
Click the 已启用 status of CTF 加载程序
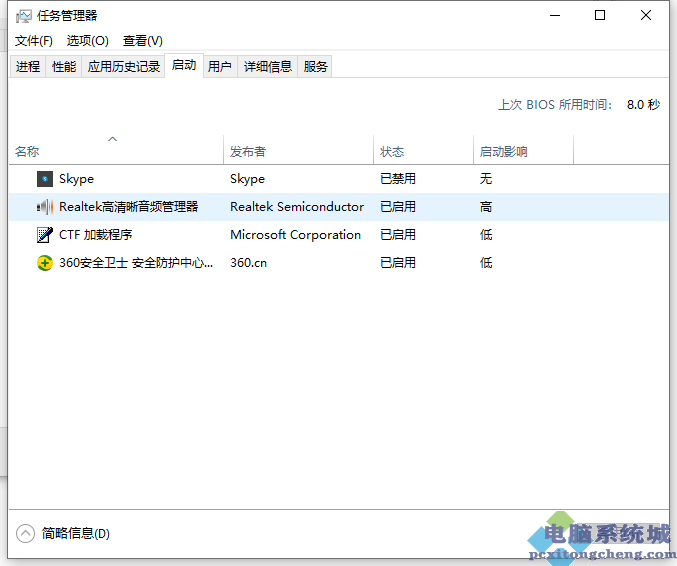click(398, 235)
